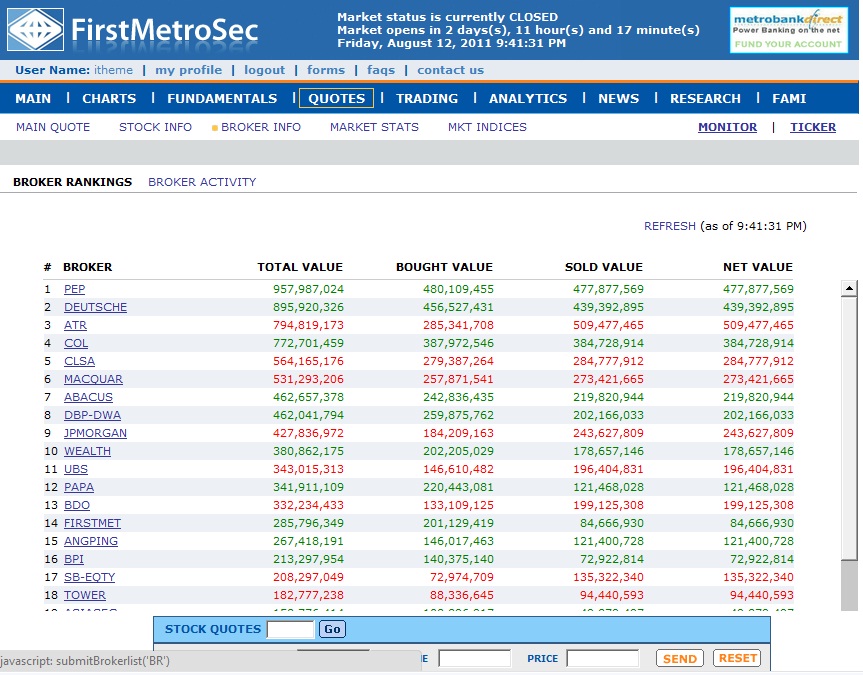
Task: Switch to MKT INDICES submenu
Action: [487, 127]
